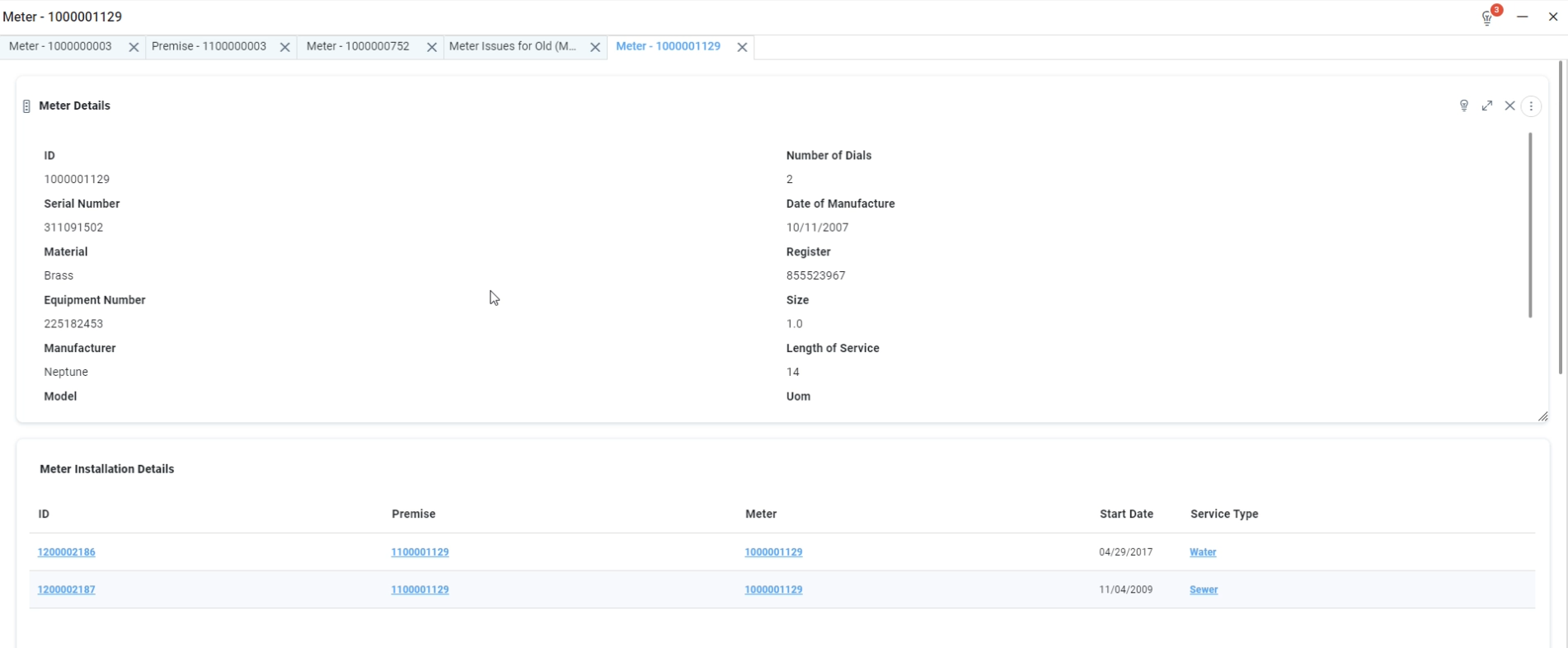Close the Premise - 1100000003 tab
This screenshot has width=1568, height=648.
point(284,47)
